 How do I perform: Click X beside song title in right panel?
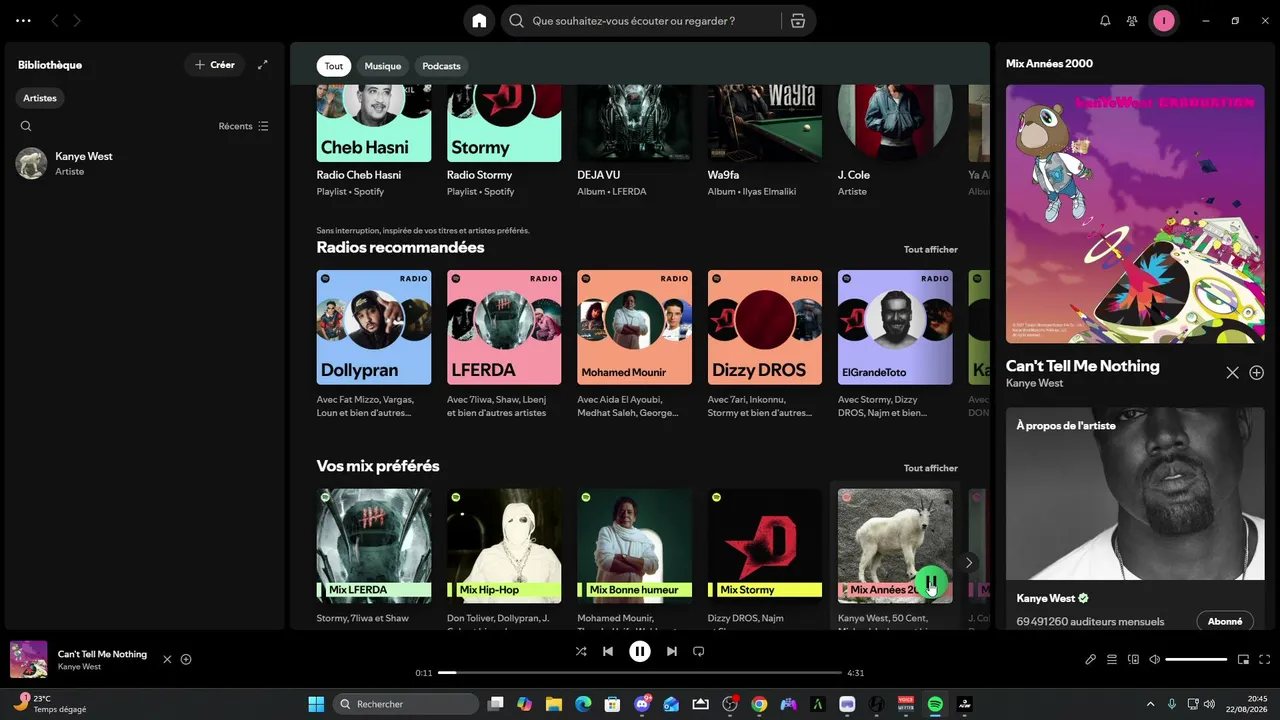click(1232, 373)
